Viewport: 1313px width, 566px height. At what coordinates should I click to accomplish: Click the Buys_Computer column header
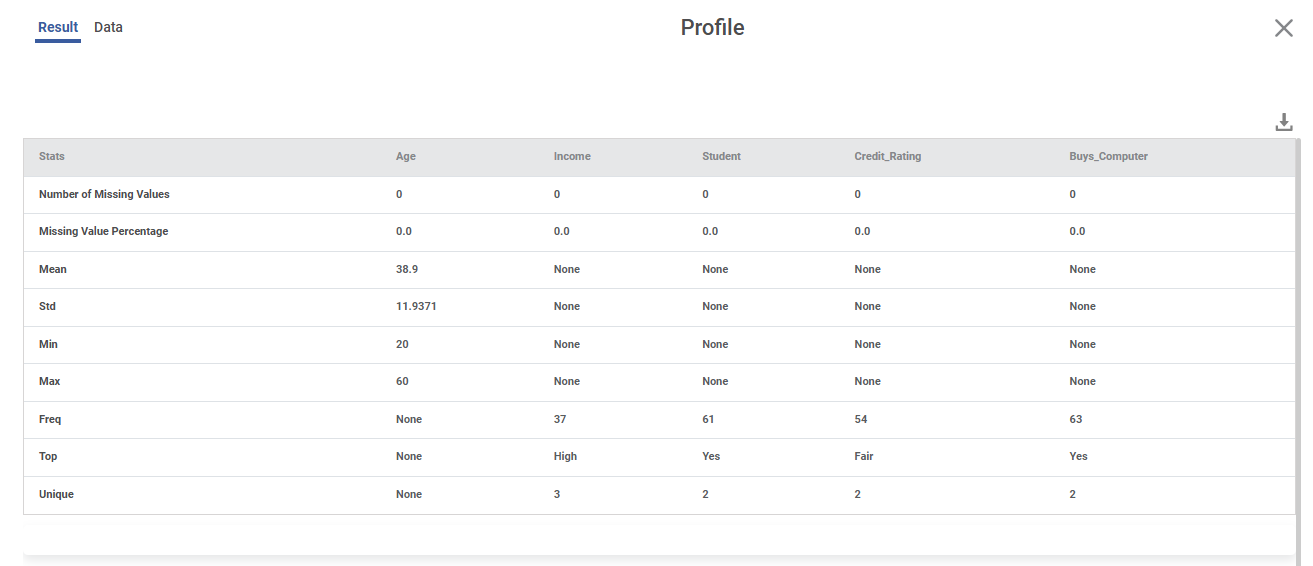[x=1108, y=157]
